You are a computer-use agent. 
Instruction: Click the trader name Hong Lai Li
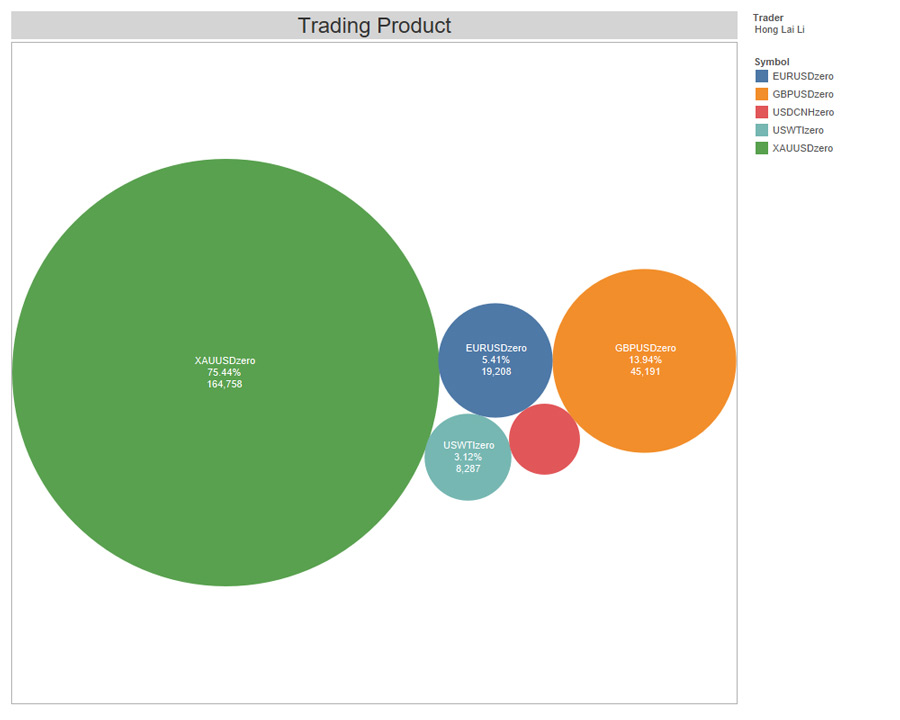point(779,30)
